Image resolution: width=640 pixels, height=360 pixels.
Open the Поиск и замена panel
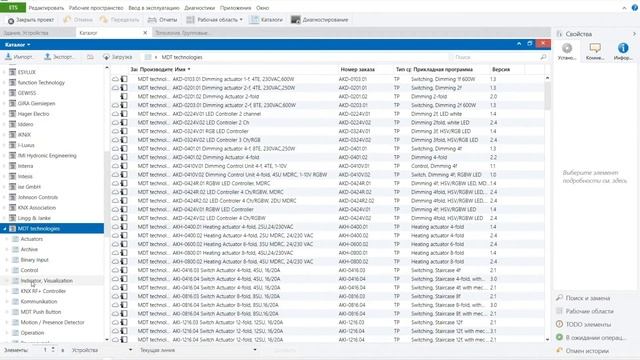584,298
